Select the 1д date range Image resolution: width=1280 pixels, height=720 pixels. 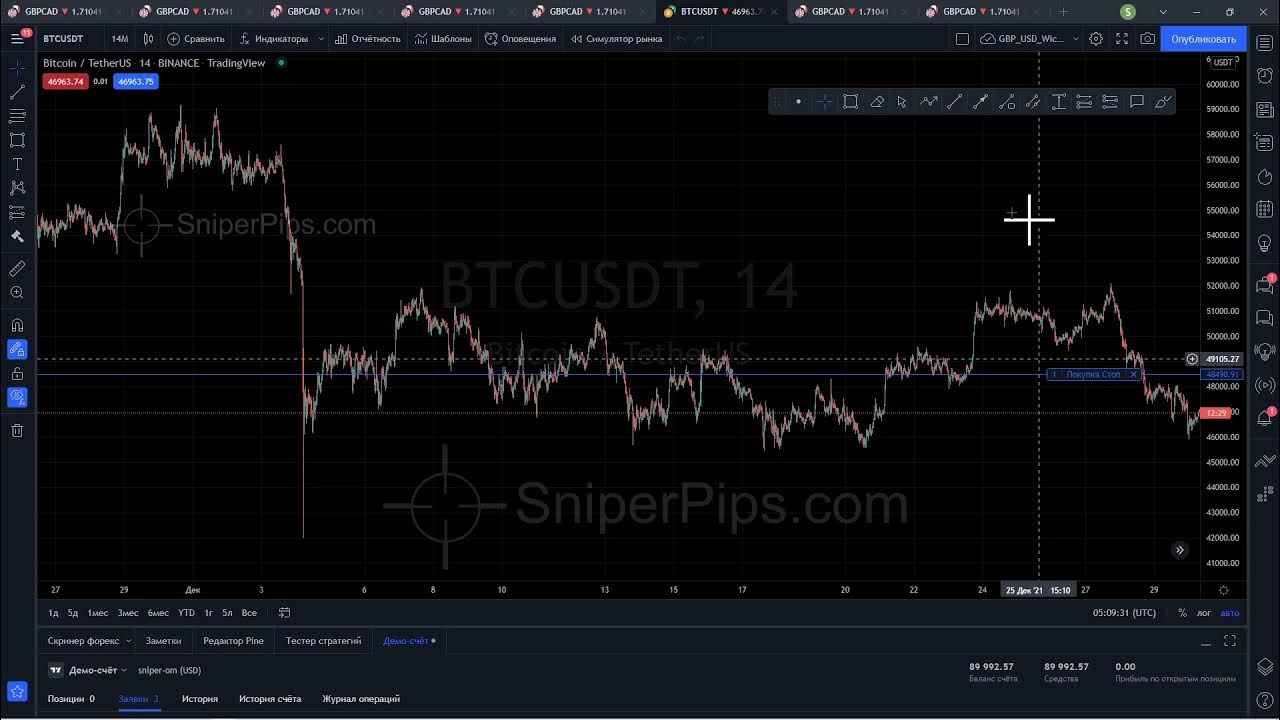click(x=53, y=613)
